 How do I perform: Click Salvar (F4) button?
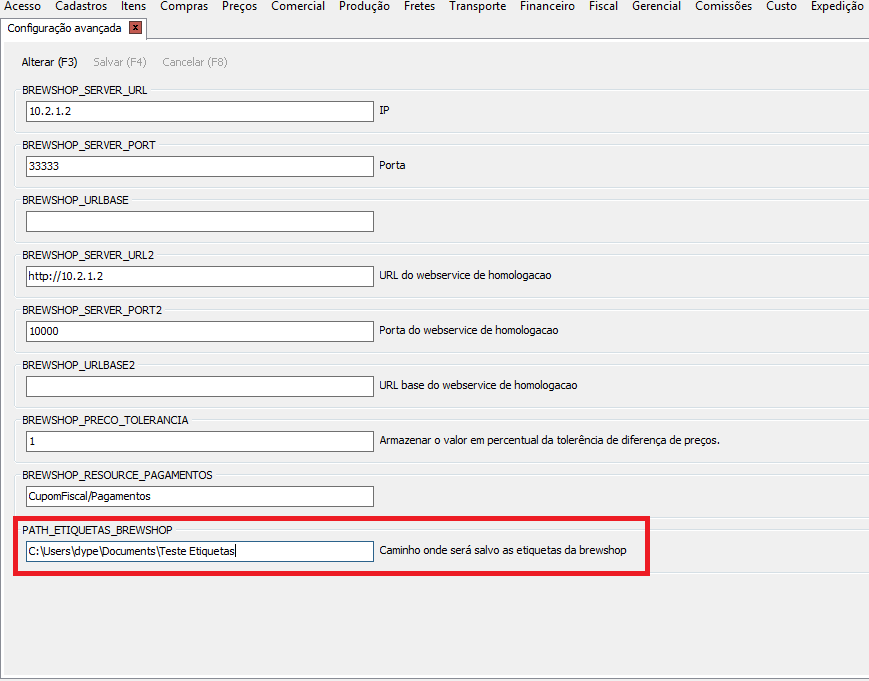click(x=120, y=62)
